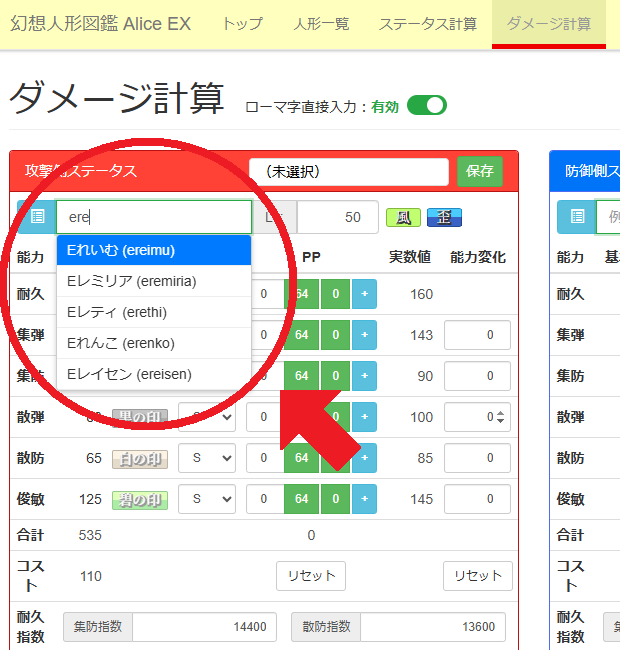This screenshot has height=650, width=620.
Task: Open the attacker doll list icon button
Action: point(37,217)
